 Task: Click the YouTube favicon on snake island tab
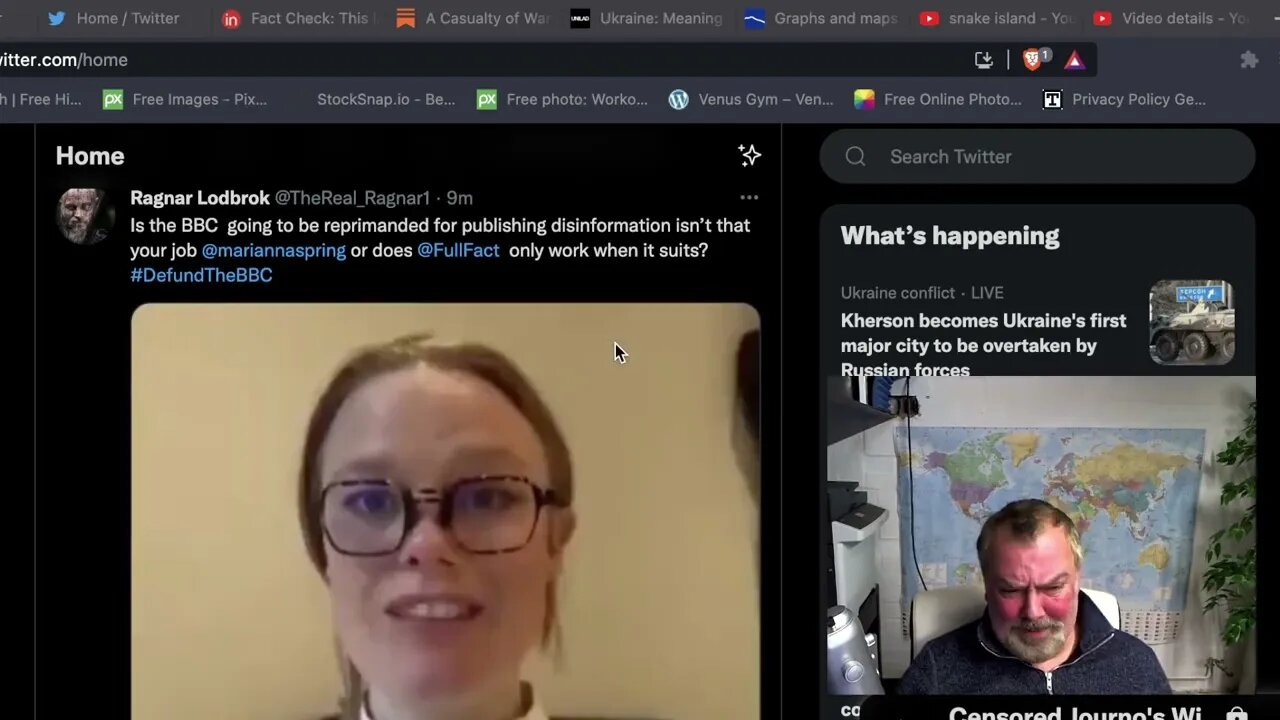[x=929, y=18]
